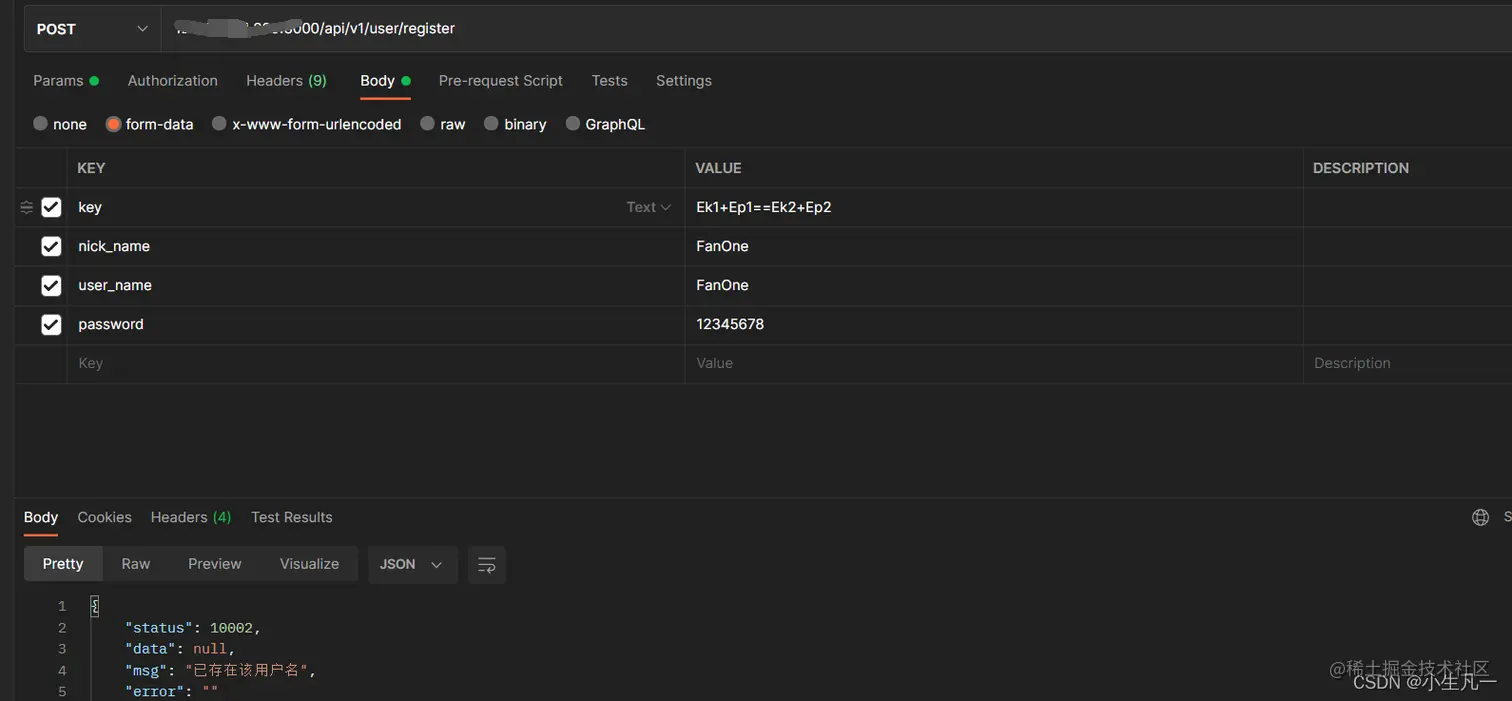Grab the drag handle of key row

pos(27,207)
